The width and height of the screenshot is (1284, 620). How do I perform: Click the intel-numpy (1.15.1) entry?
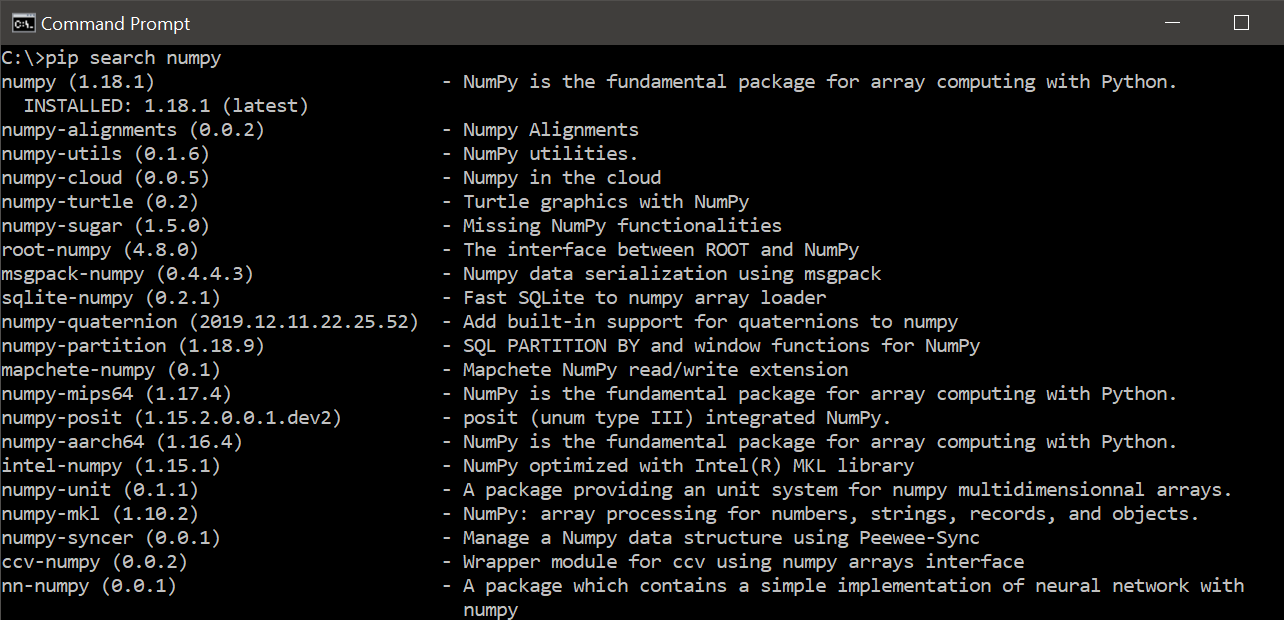pos(111,466)
